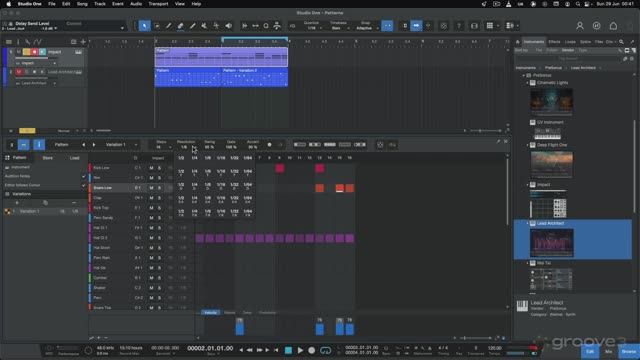Image resolution: width=640 pixels, height=360 pixels.
Task: Toggle the Editor follows Cursor option
Action: coord(84,185)
